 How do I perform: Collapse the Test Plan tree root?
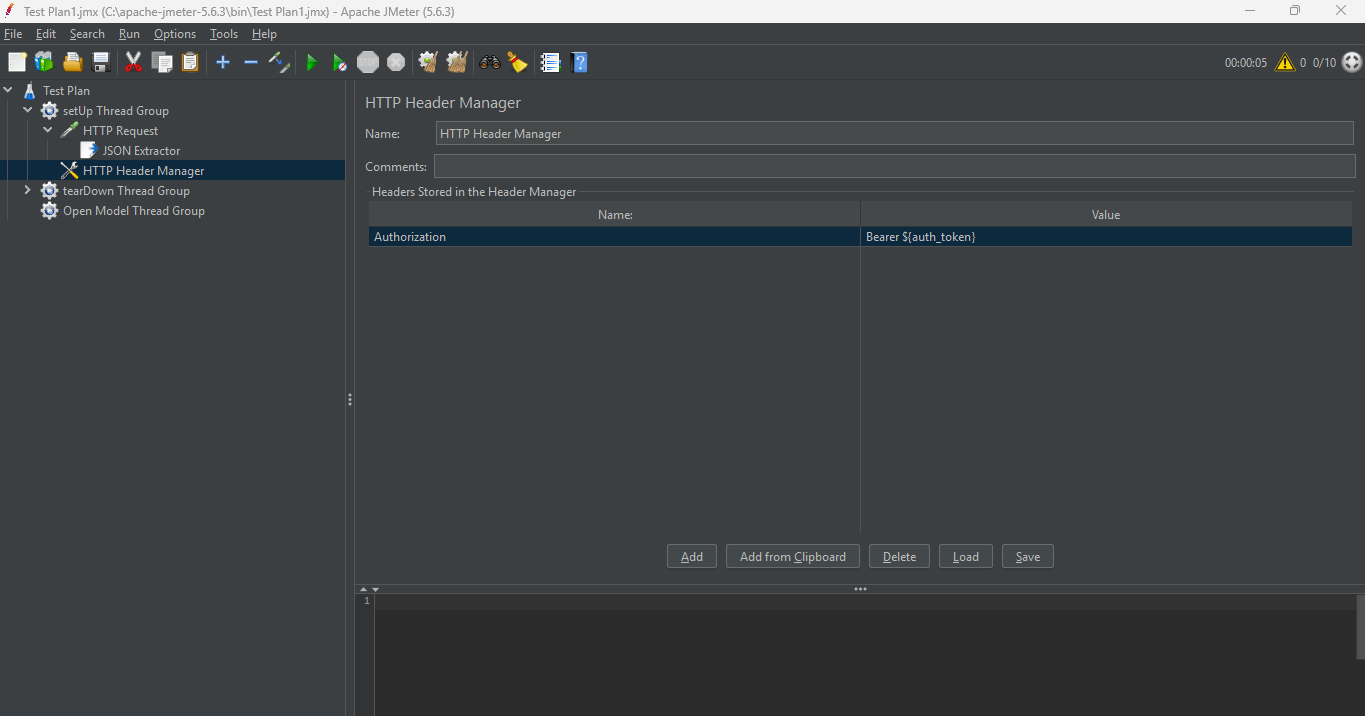[8, 90]
